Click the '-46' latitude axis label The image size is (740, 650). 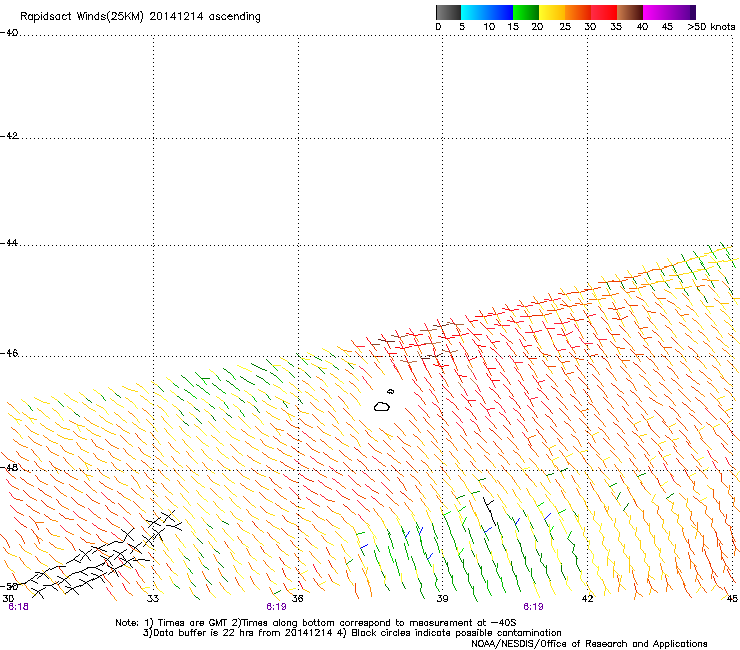tap(9, 353)
